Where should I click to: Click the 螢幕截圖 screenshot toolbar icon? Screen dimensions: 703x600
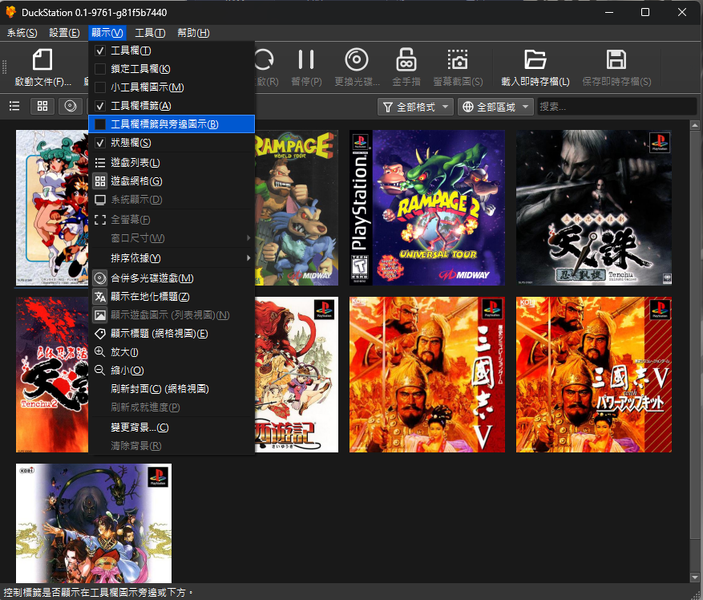point(458,60)
